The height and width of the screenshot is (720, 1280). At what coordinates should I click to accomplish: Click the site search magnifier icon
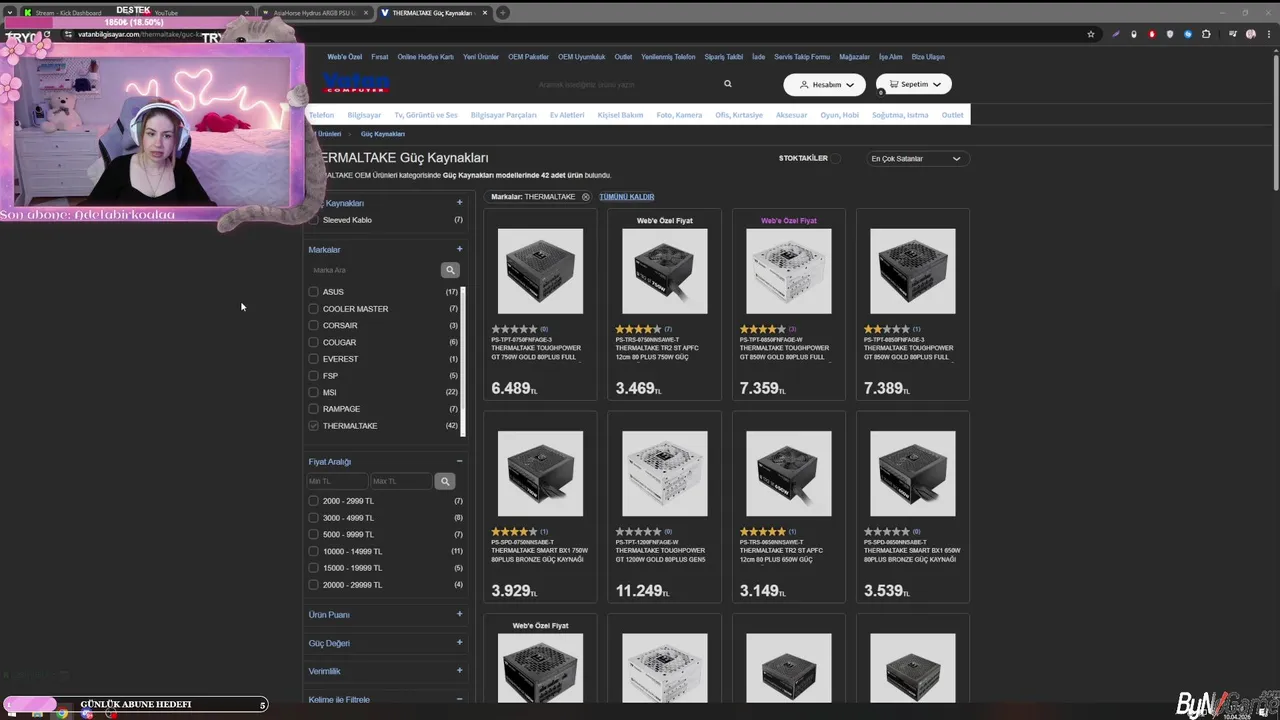[728, 84]
